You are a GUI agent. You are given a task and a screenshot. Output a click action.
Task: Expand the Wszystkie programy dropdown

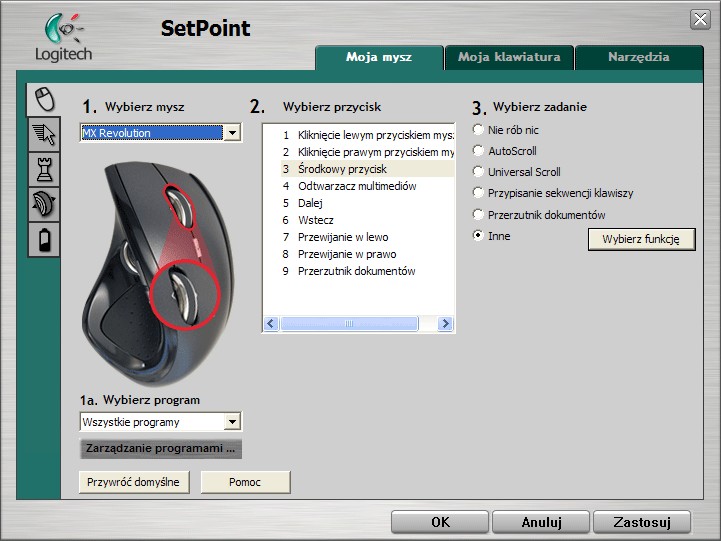click(x=232, y=422)
